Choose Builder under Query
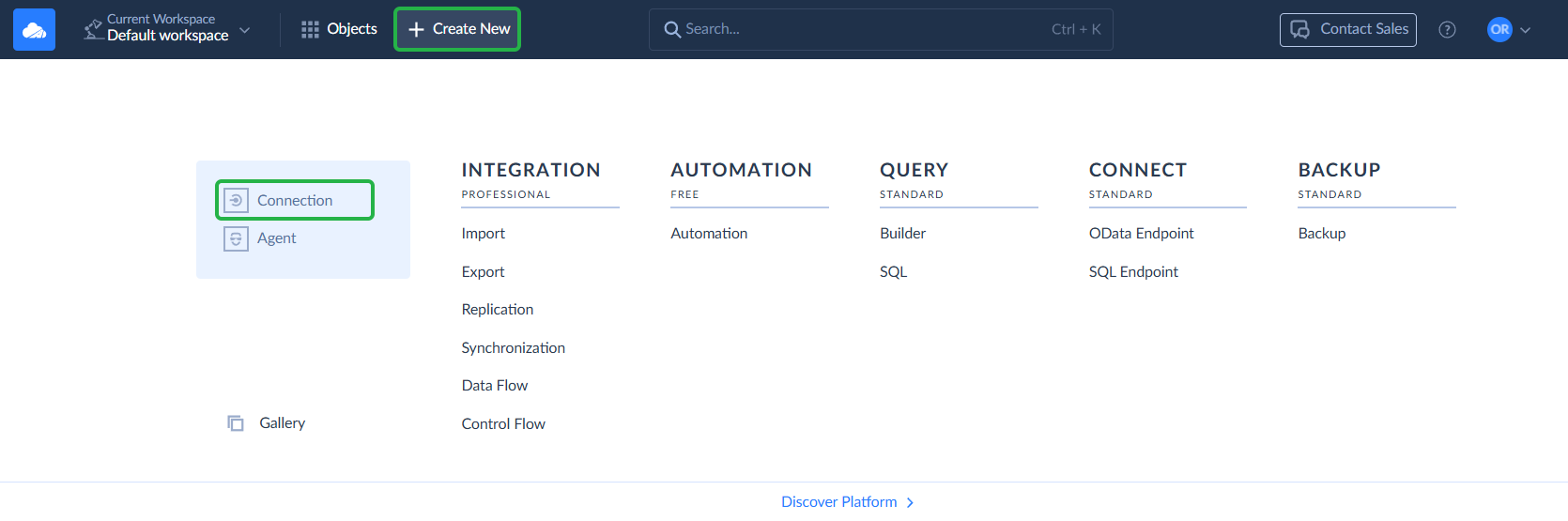Image resolution: width=1568 pixels, height=521 pixels. point(902,234)
